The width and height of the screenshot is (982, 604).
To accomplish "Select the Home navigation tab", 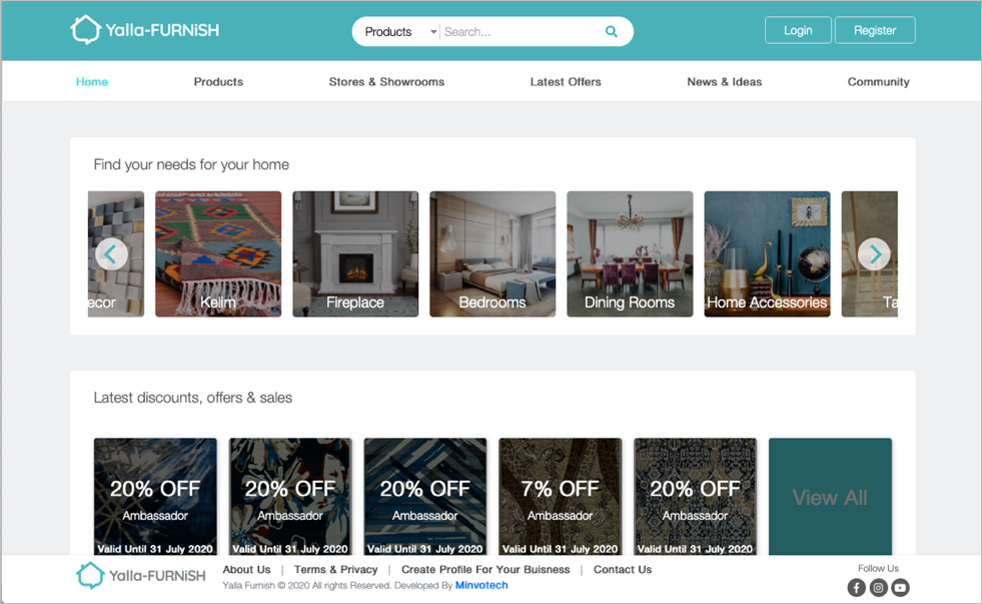I will [x=92, y=81].
